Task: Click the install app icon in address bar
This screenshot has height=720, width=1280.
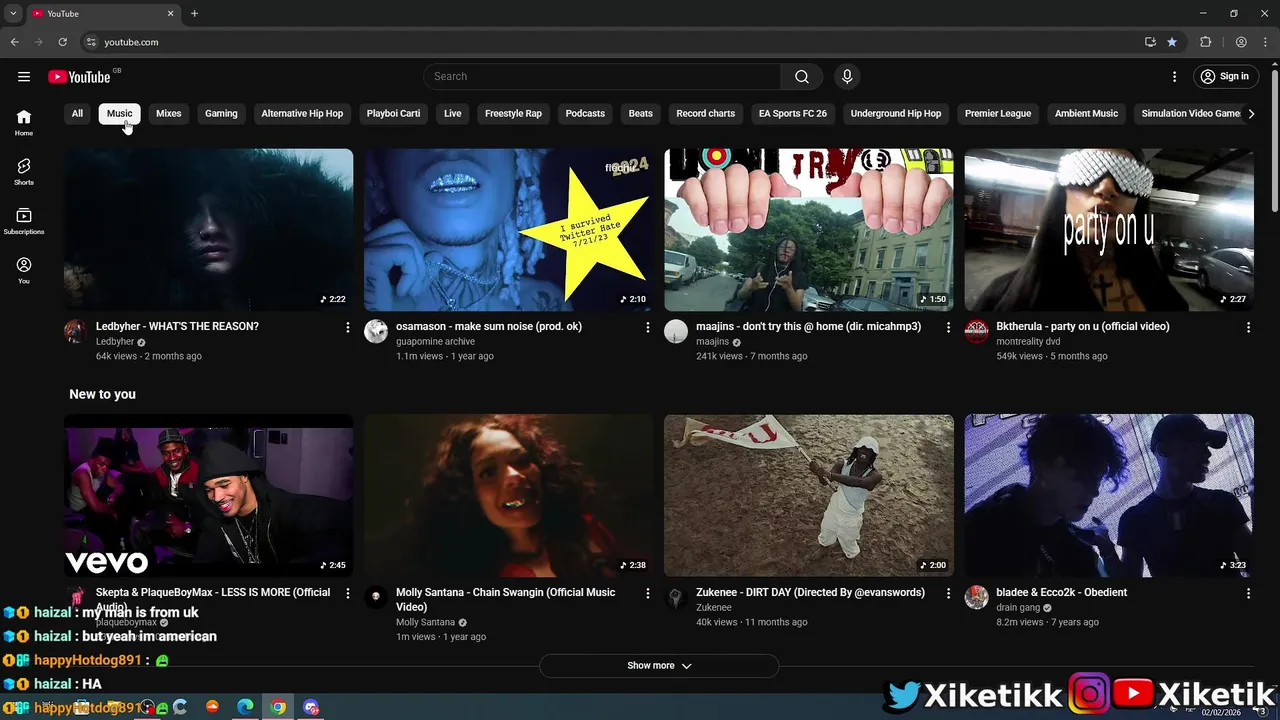Action: click(x=1150, y=42)
